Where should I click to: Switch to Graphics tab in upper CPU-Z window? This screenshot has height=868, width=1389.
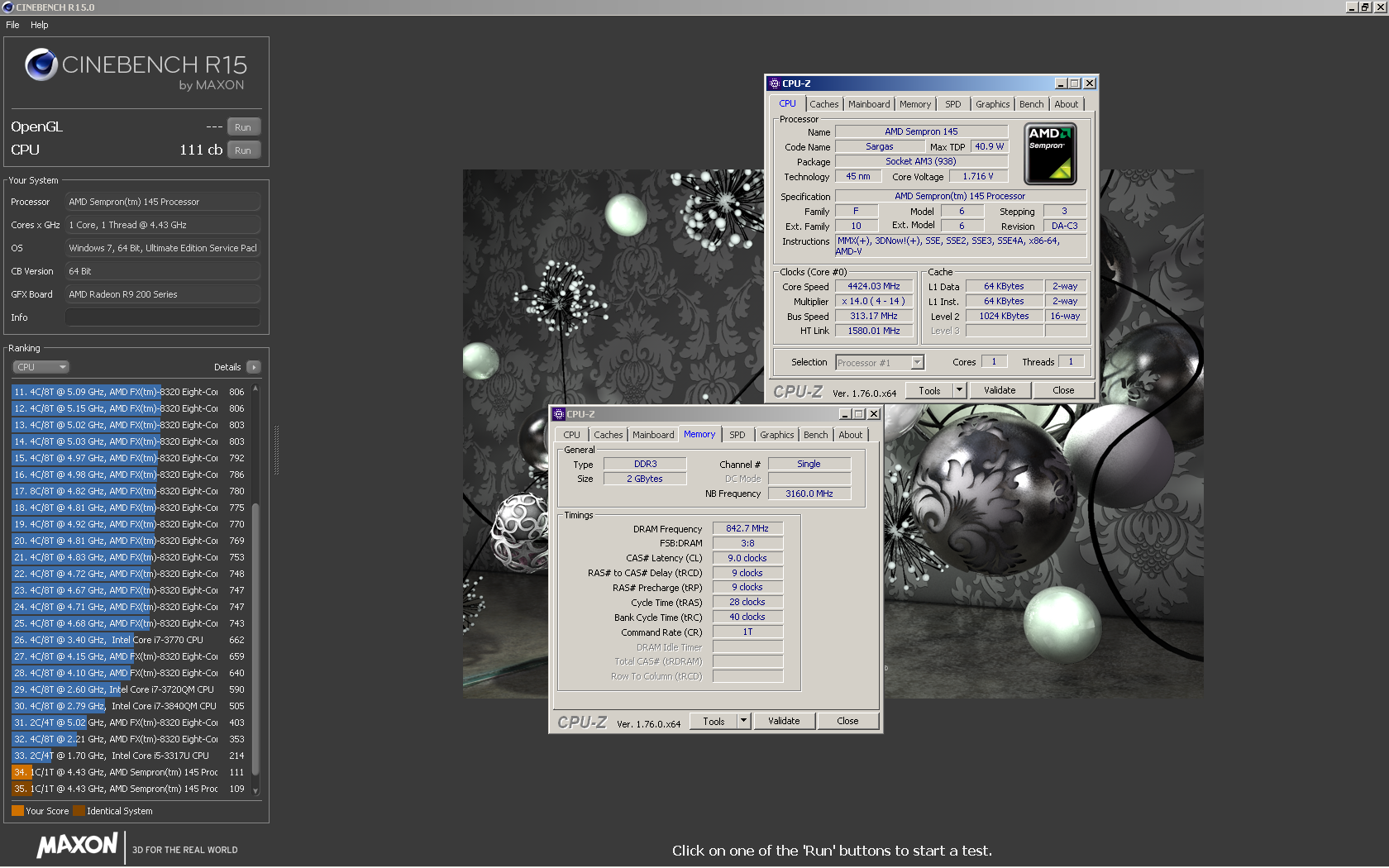tap(992, 104)
